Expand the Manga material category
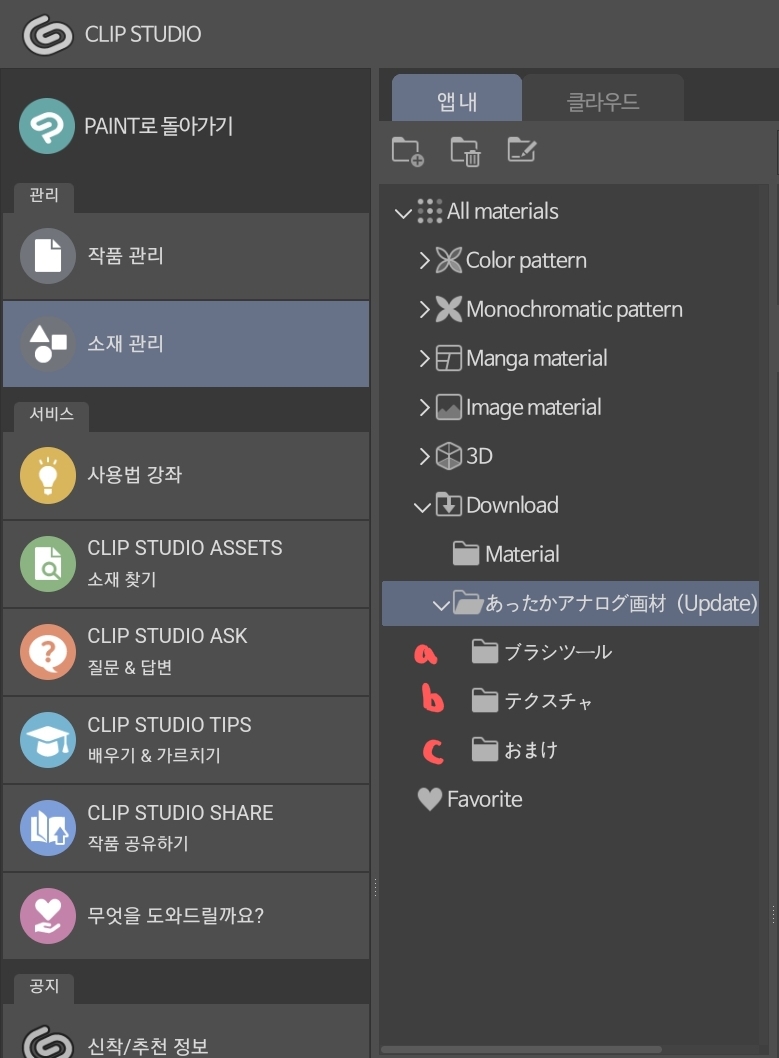This screenshot has height=1058, width=779. point(424,358)
